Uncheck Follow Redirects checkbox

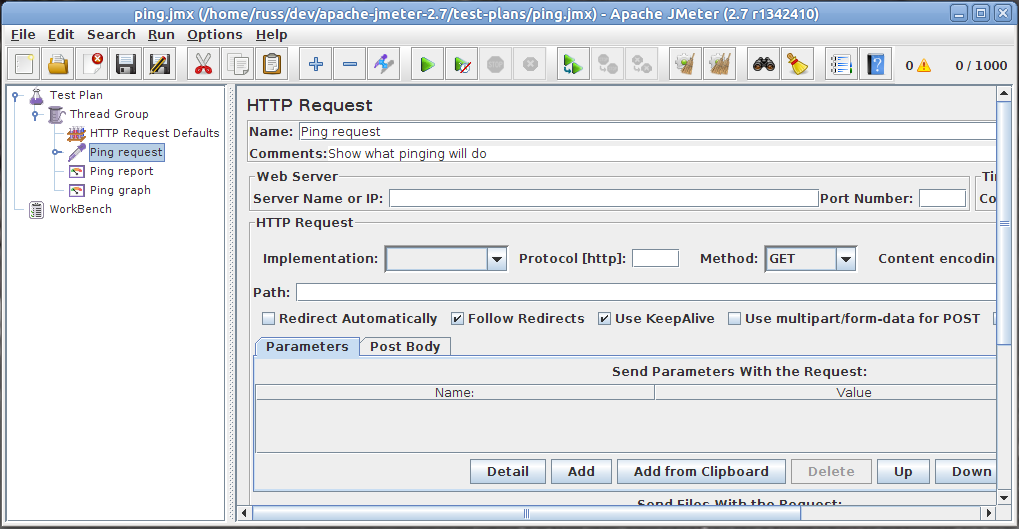pyautogui.click(x=458, y=318)
